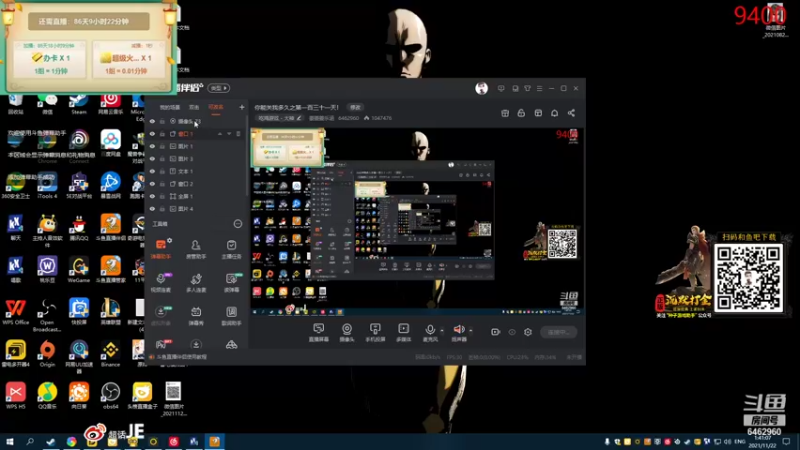Open the layout icon above preview
The width and height of the screenshot is (800, 450).
pyautogui.click(x=538, y=113)
